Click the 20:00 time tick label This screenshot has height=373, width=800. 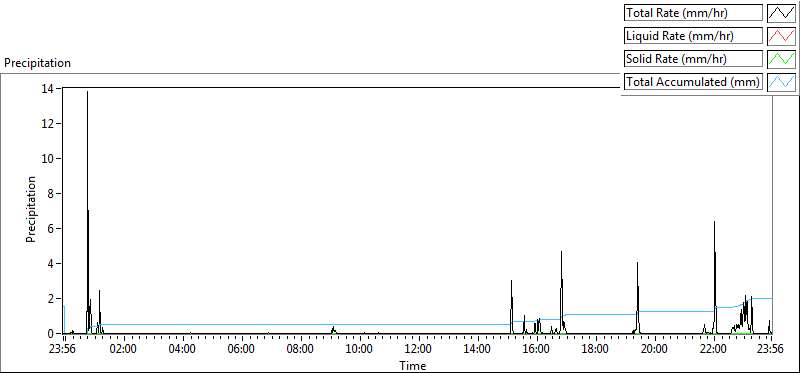coord(654,350)
